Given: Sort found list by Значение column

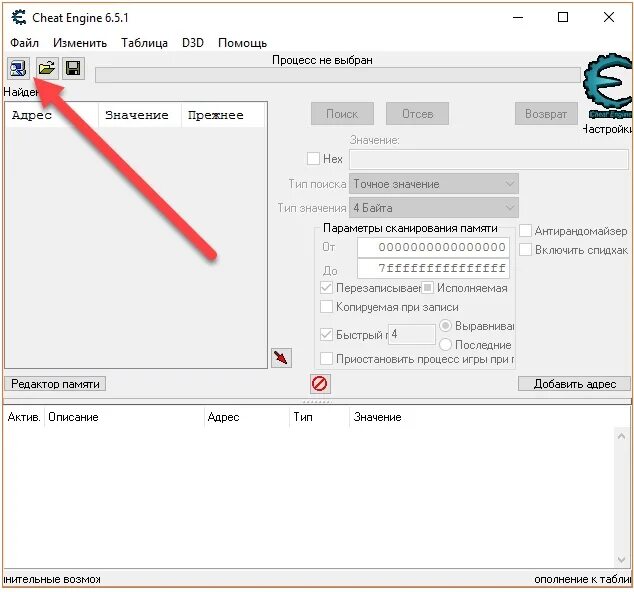Looking at the screenshot, I should click(x=139, y=115).
